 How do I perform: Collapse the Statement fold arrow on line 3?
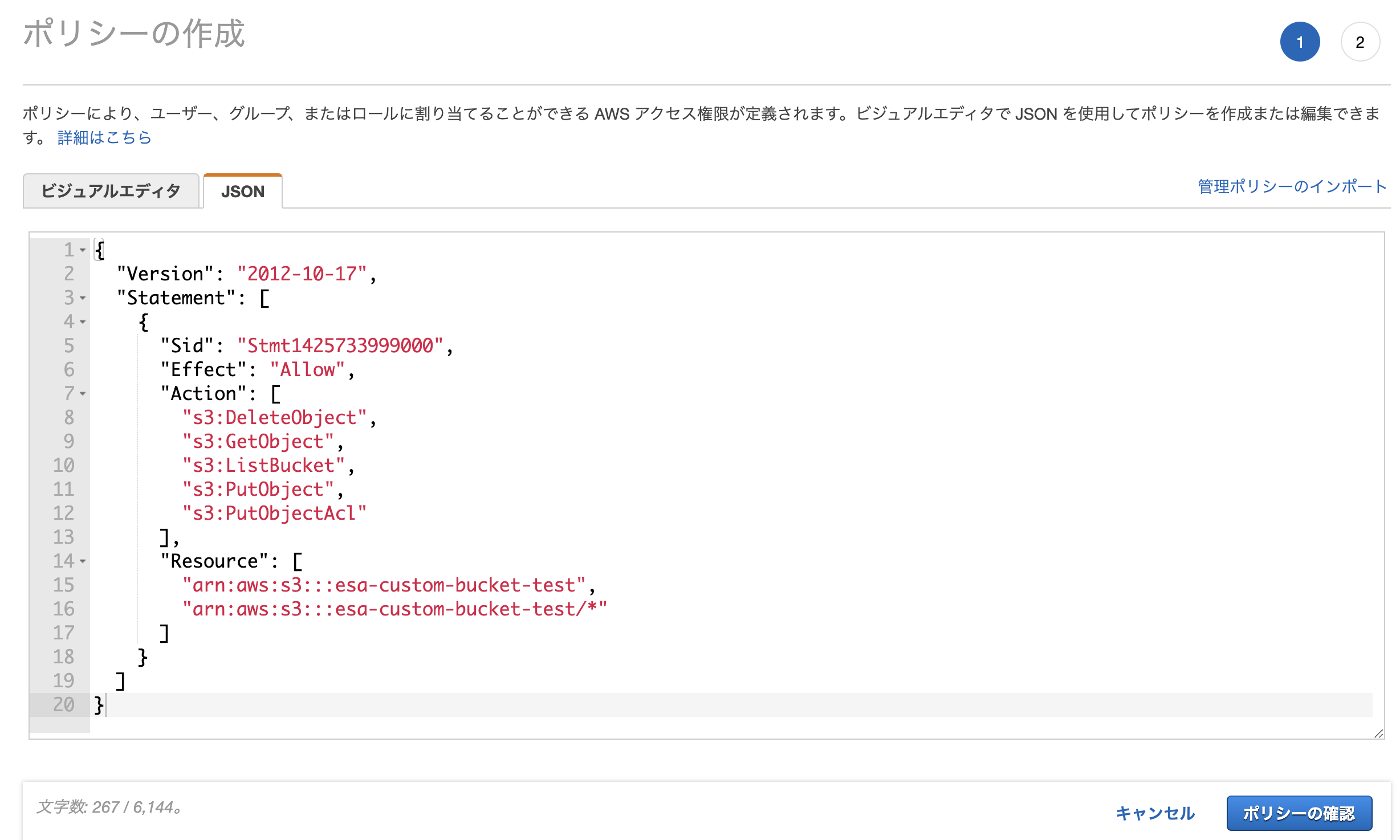click(x=83, y=298)
